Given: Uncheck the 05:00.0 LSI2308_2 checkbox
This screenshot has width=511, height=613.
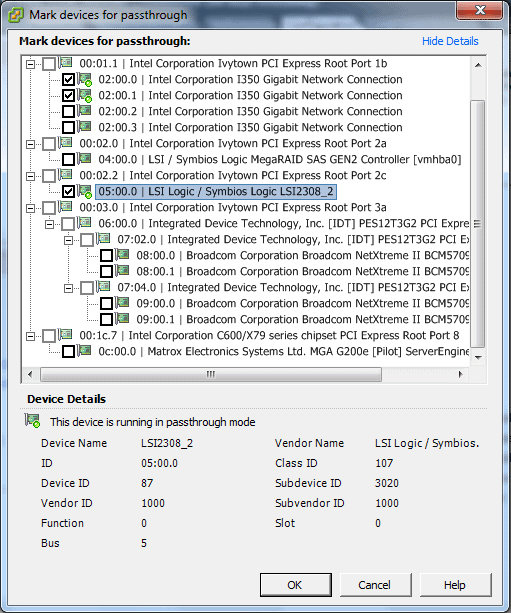Looking at the screenshot, I should 68,192.
